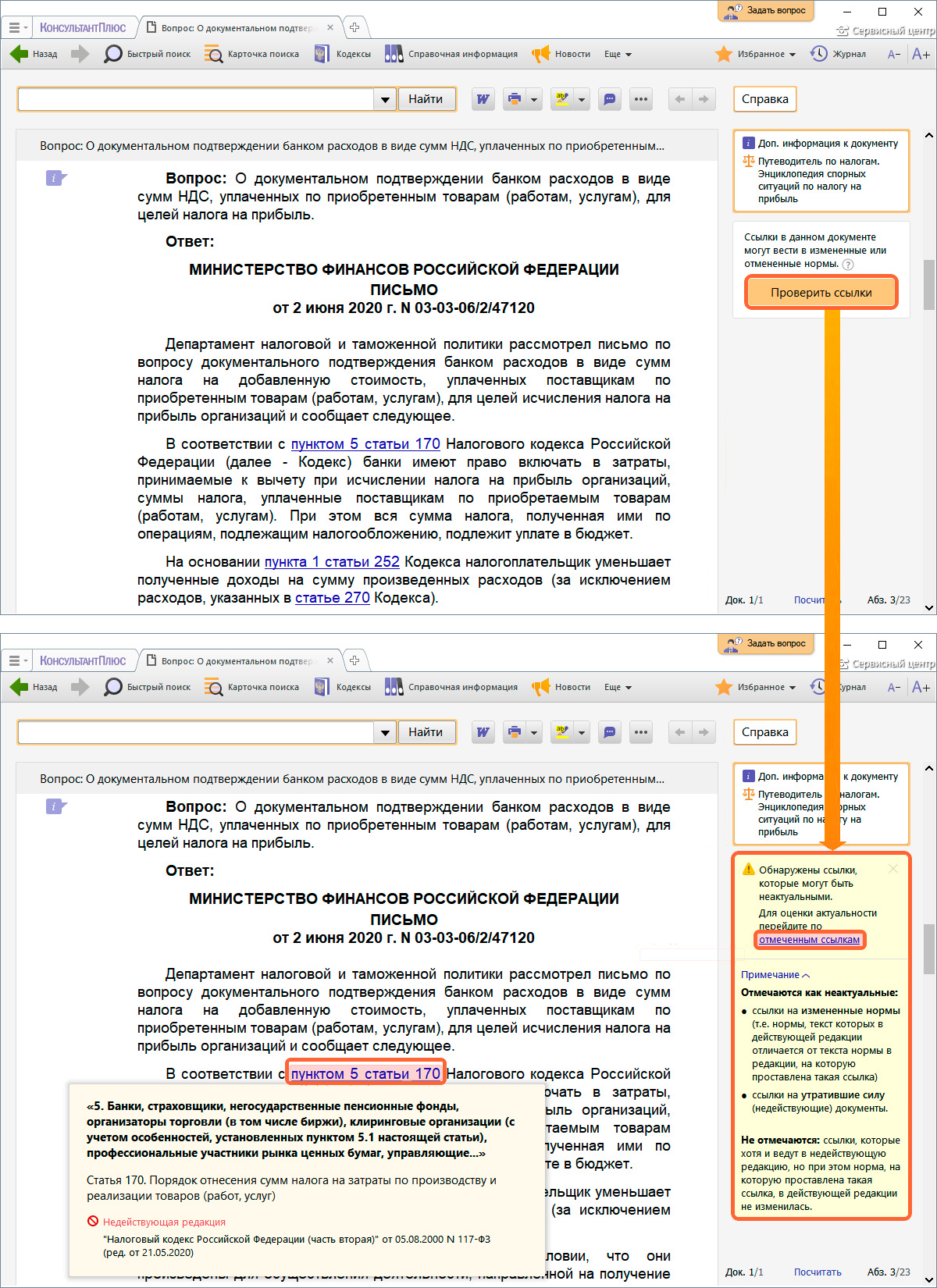
Task: Click the comment bubble icon in upper window
Action: 610,99
